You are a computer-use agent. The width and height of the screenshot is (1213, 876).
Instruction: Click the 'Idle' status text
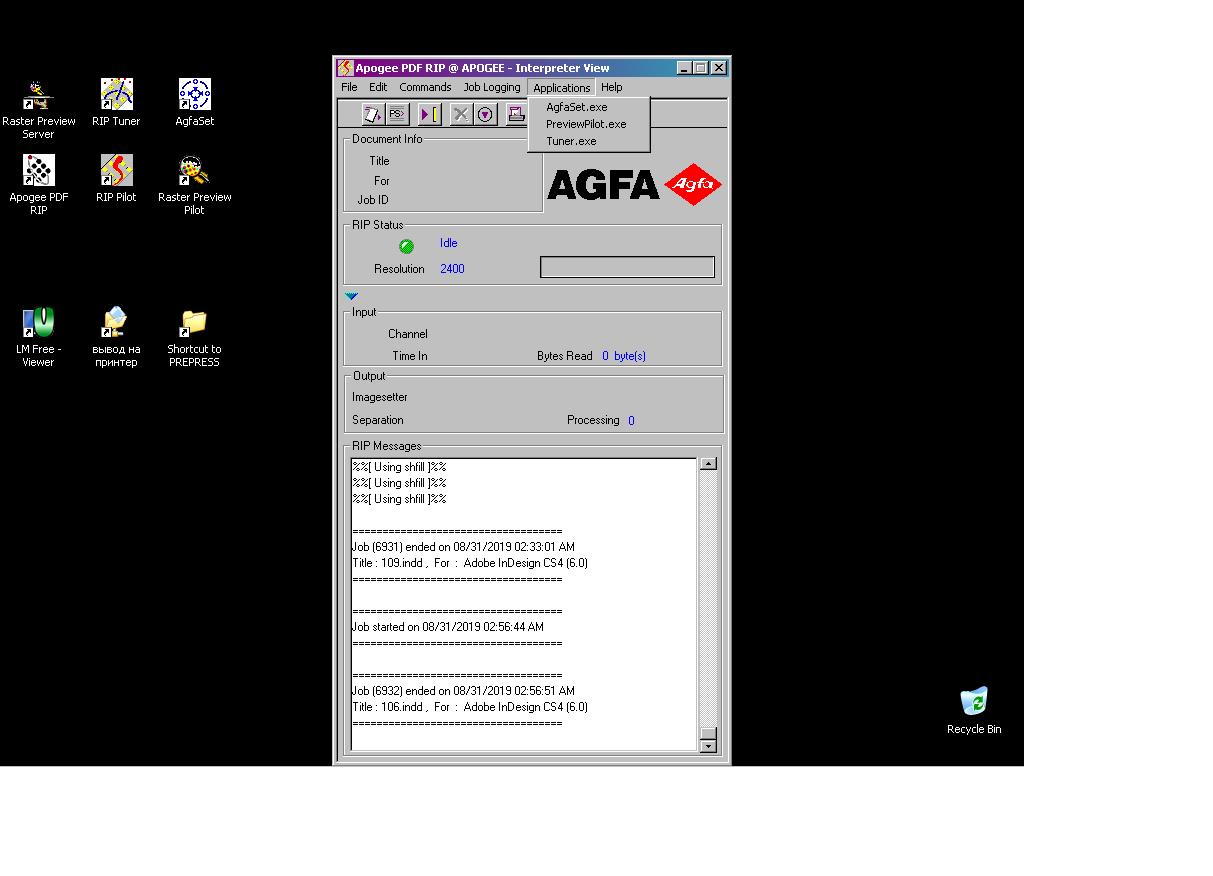[x=448, y=243]
